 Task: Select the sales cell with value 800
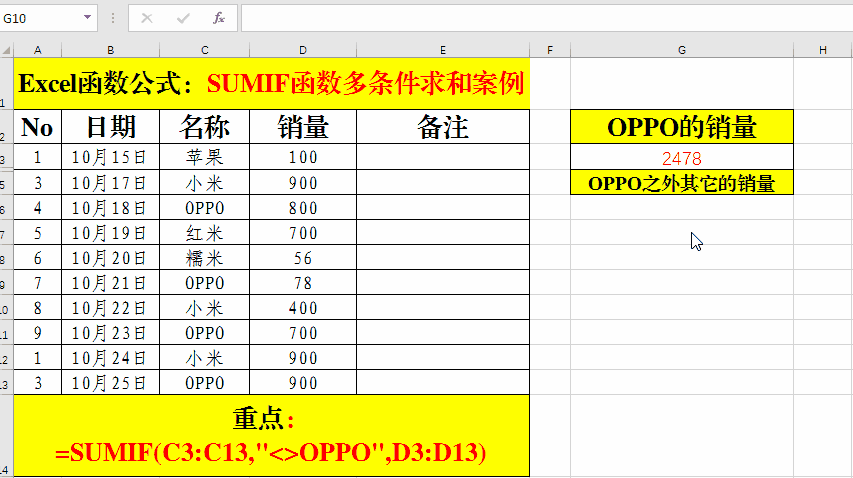click(303, 208)
